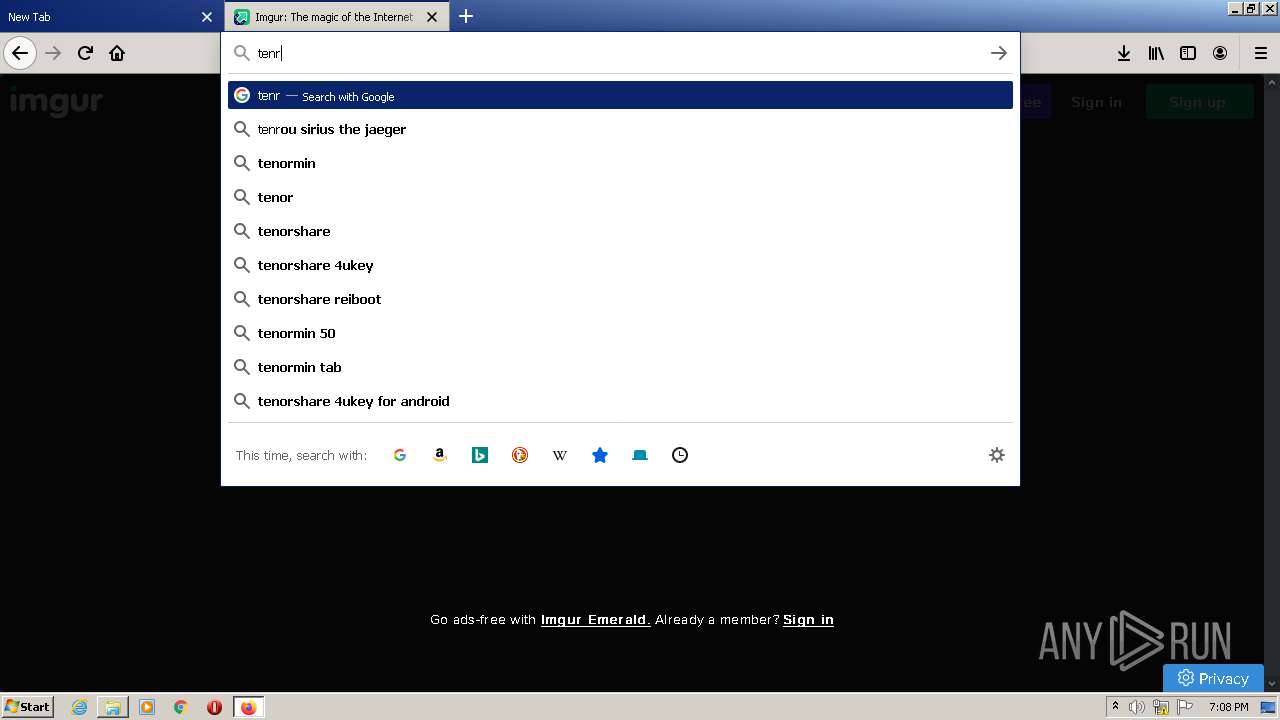
Task: Search in Bookmarks via star icon
Action: click(x=600, y=455)
